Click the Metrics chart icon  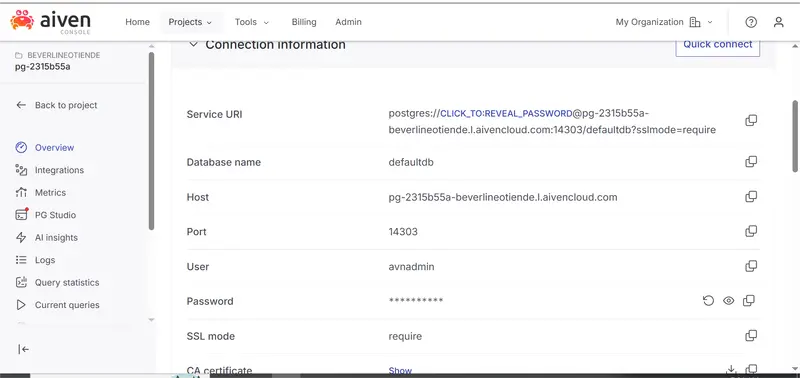pos(21,192)
